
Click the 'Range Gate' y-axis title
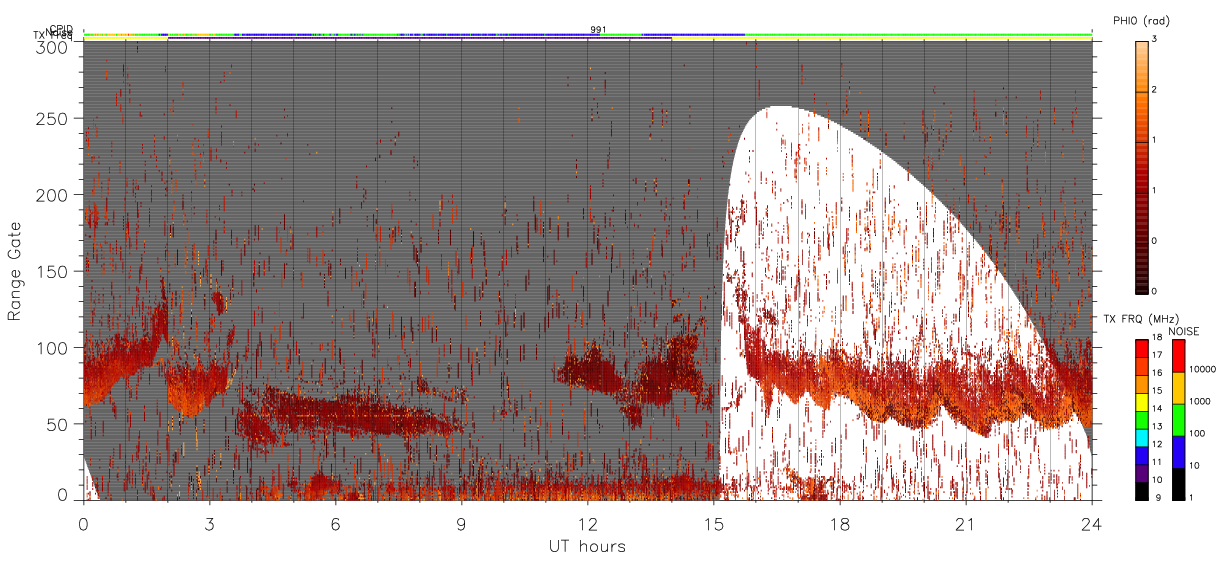pyautogui.click(x=15, y=271)
